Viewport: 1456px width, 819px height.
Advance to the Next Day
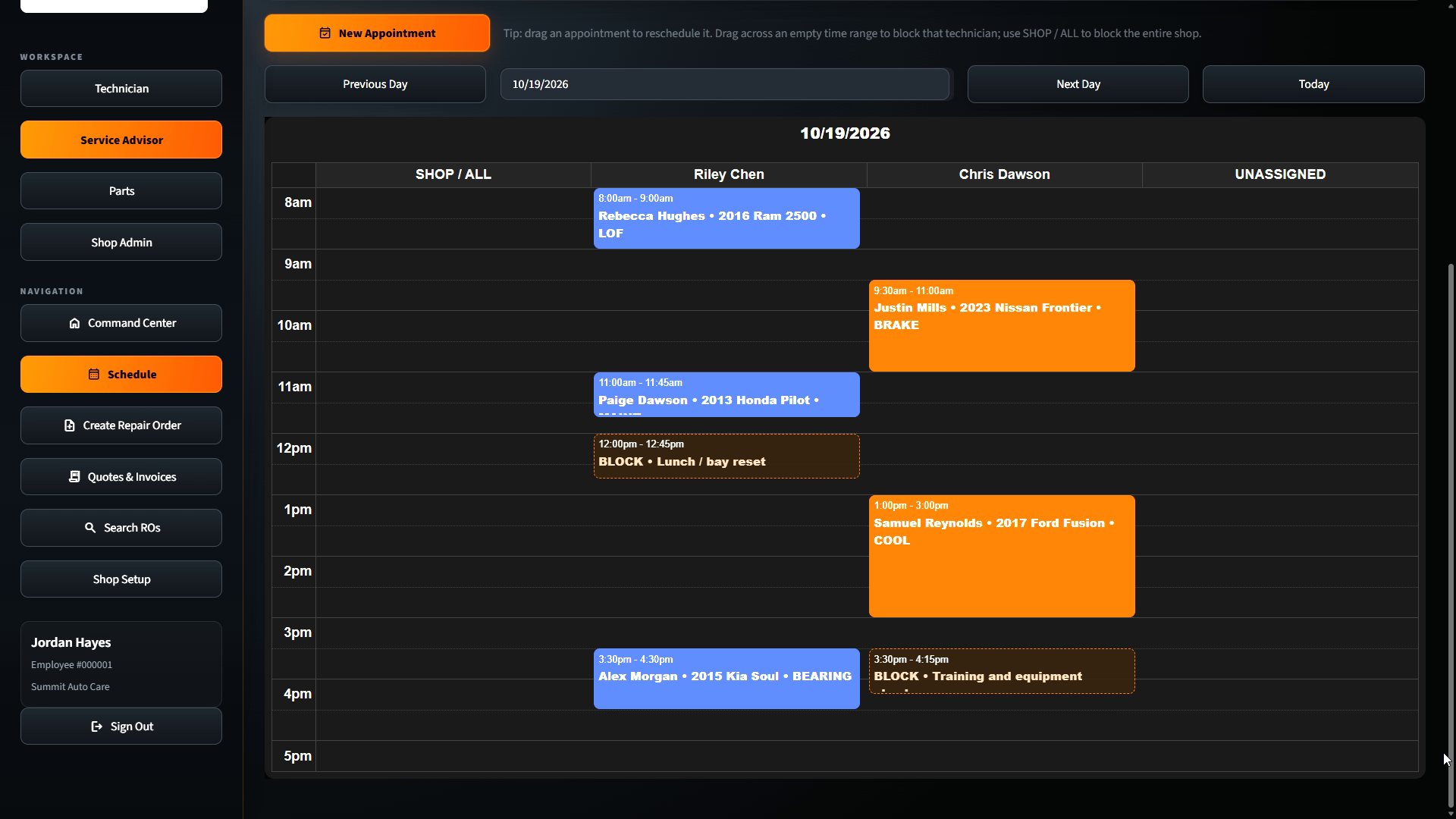point(1078,84)
